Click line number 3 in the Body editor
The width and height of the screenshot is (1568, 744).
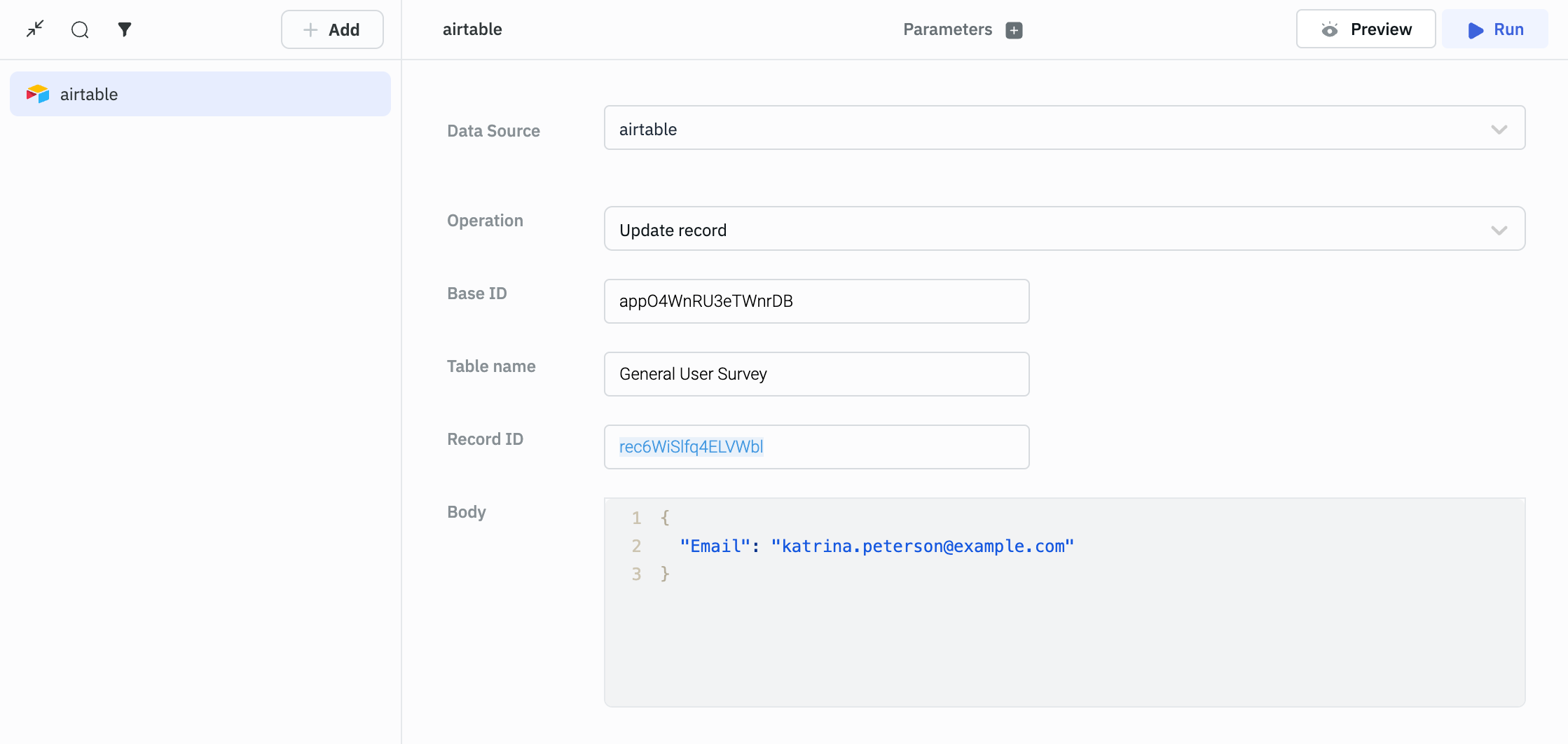[636, 574]
